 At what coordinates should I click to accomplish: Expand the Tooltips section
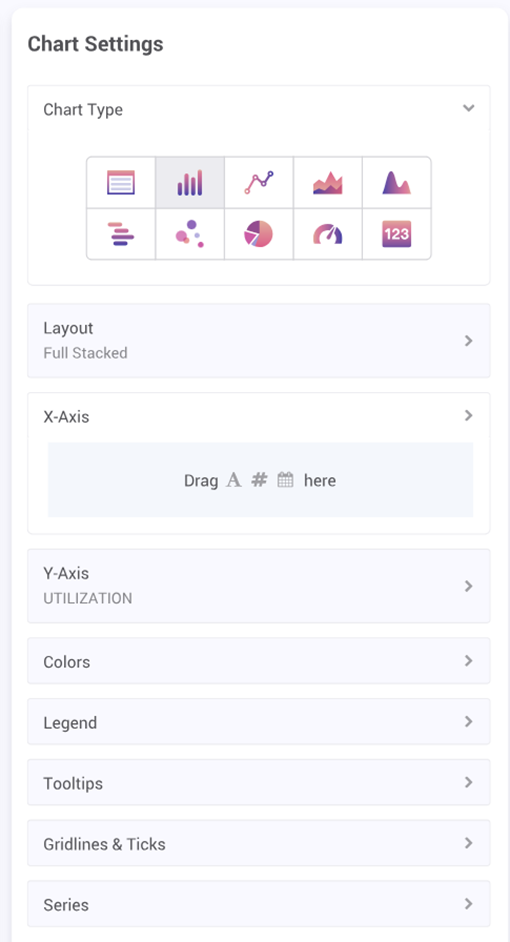(x=259, y=782)
